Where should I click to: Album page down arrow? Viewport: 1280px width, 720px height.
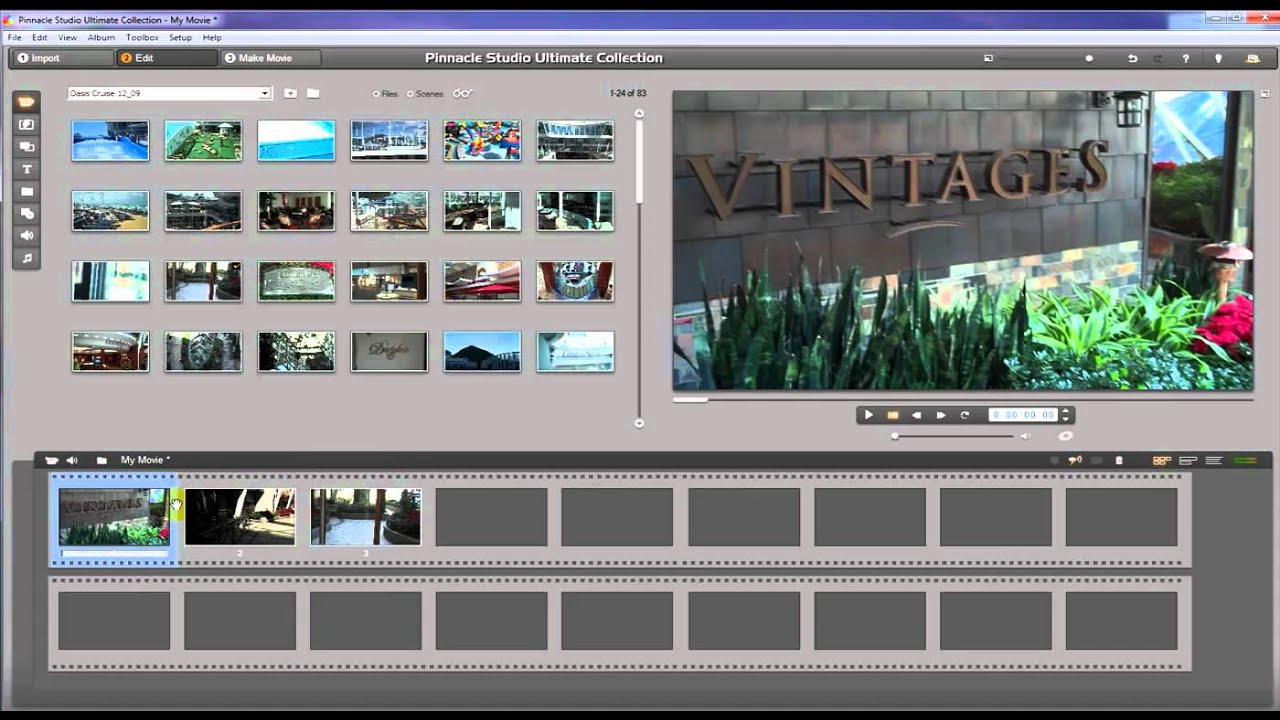[x=639, y=423]
